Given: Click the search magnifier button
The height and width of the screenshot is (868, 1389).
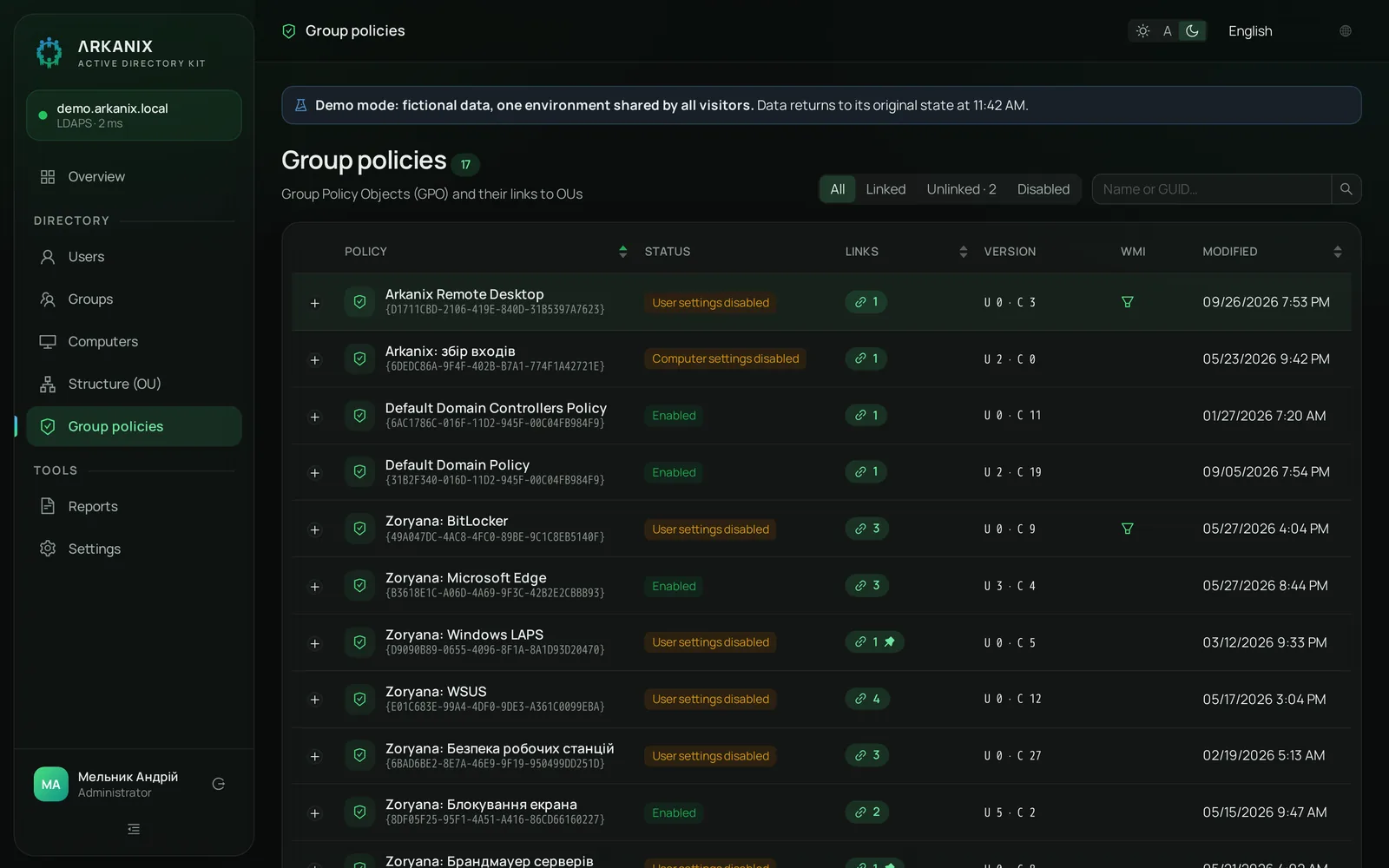Looking at the screenshot, I should click(x=1346, y=189).
